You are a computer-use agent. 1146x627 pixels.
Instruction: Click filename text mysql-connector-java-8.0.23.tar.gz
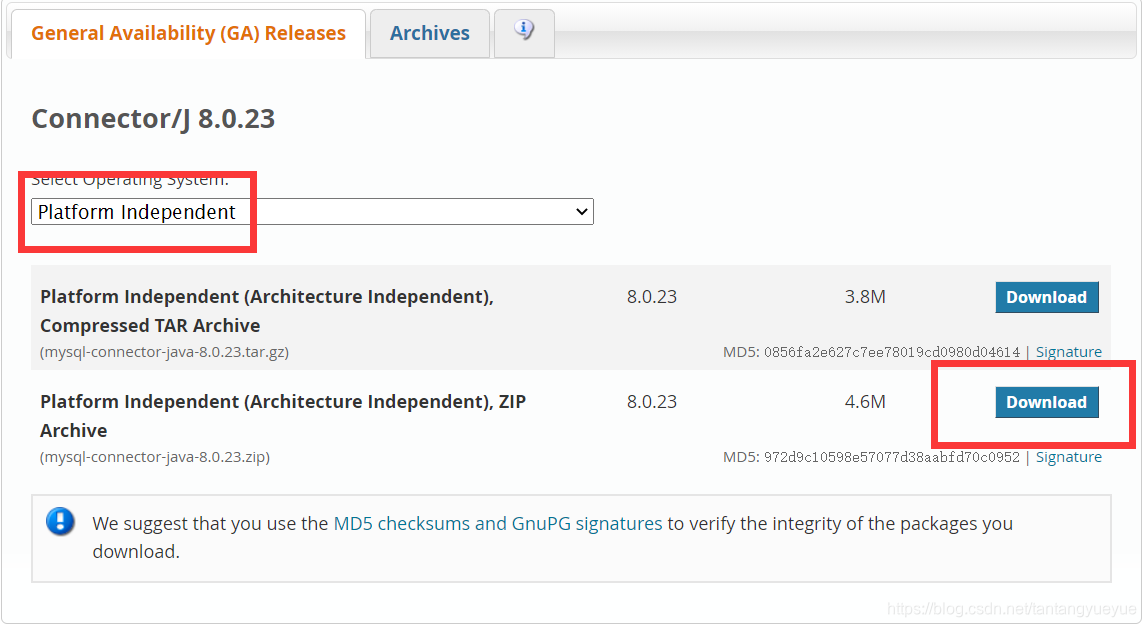(x=164, y=352)
